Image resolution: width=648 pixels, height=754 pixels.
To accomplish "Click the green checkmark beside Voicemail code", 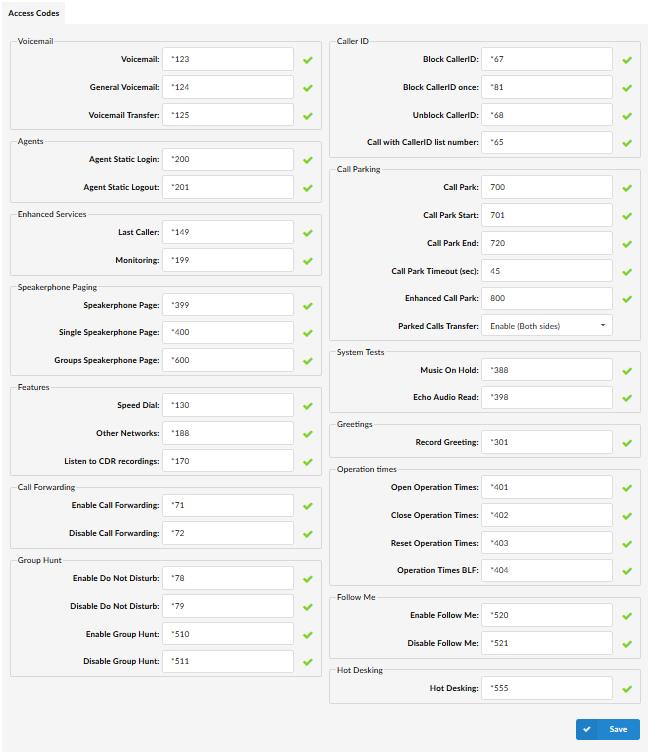I will [x=308, y=60].
